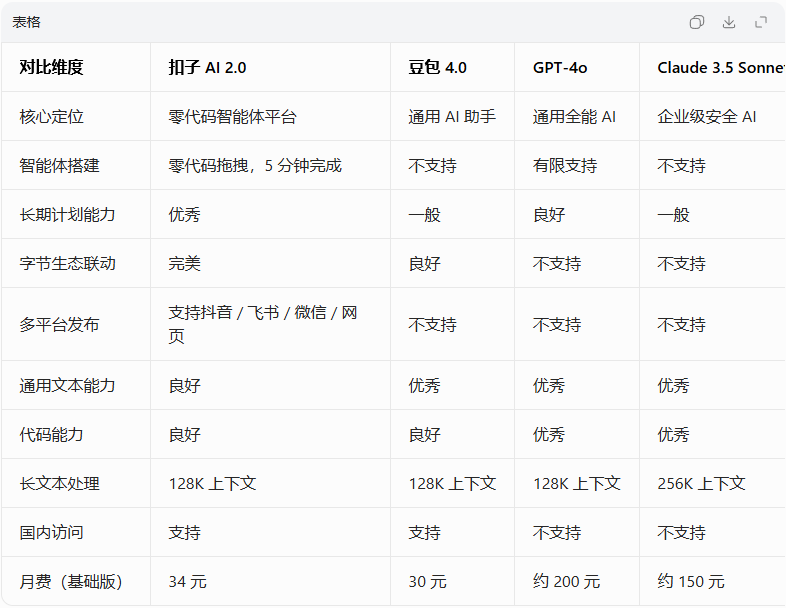Click '优秀' in the 长期计划能力 row
This screenshot has height=608, width=786.
click(184, 215)
